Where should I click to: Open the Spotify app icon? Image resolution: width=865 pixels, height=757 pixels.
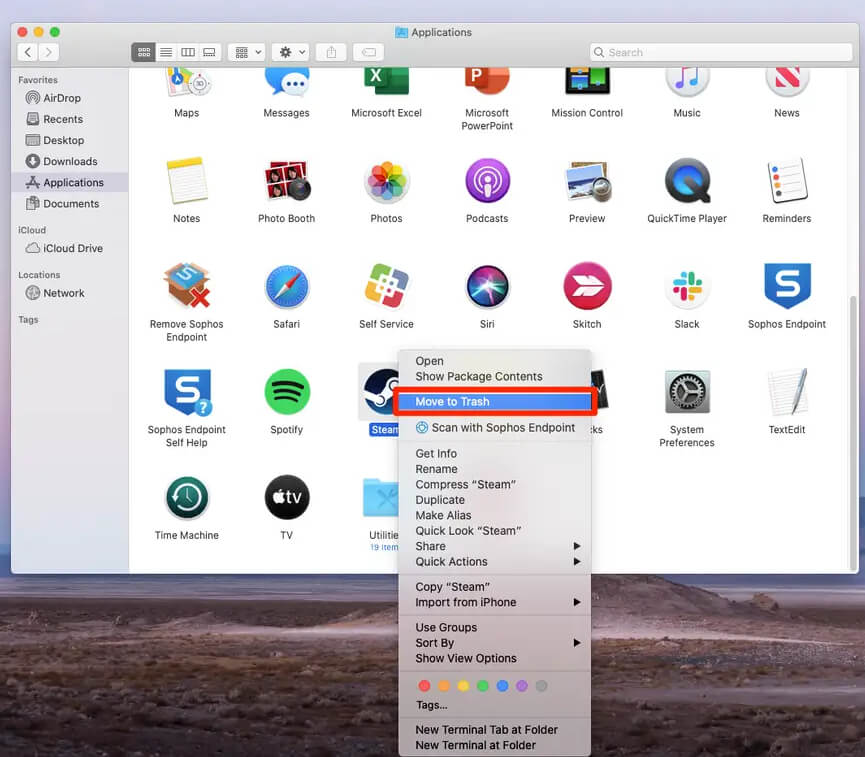(x=286, y=392)
